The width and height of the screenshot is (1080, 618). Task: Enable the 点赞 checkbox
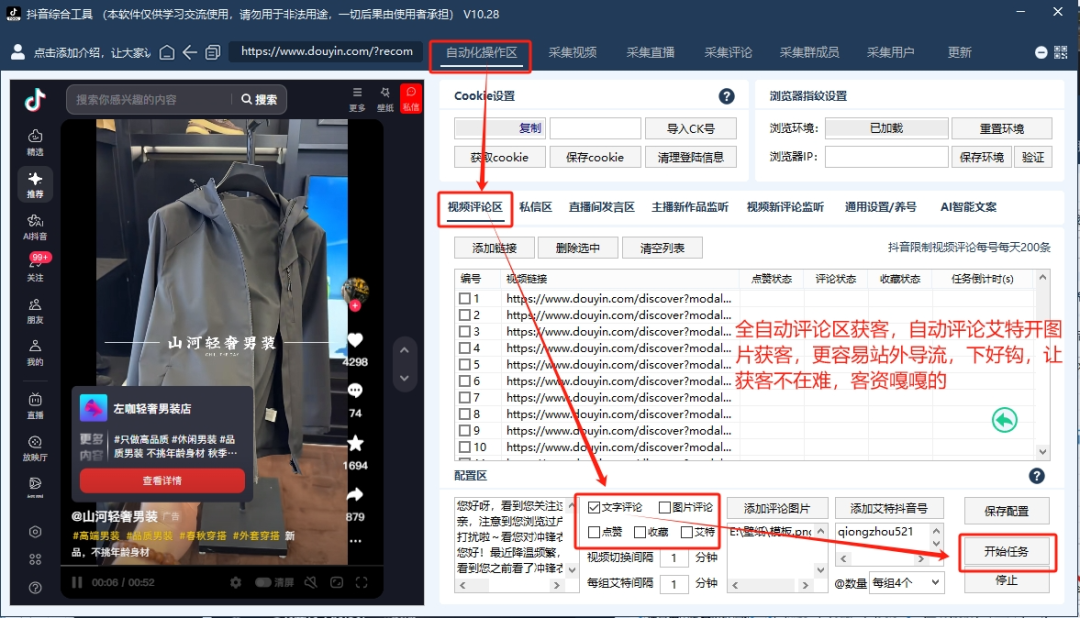pos(594,532)
